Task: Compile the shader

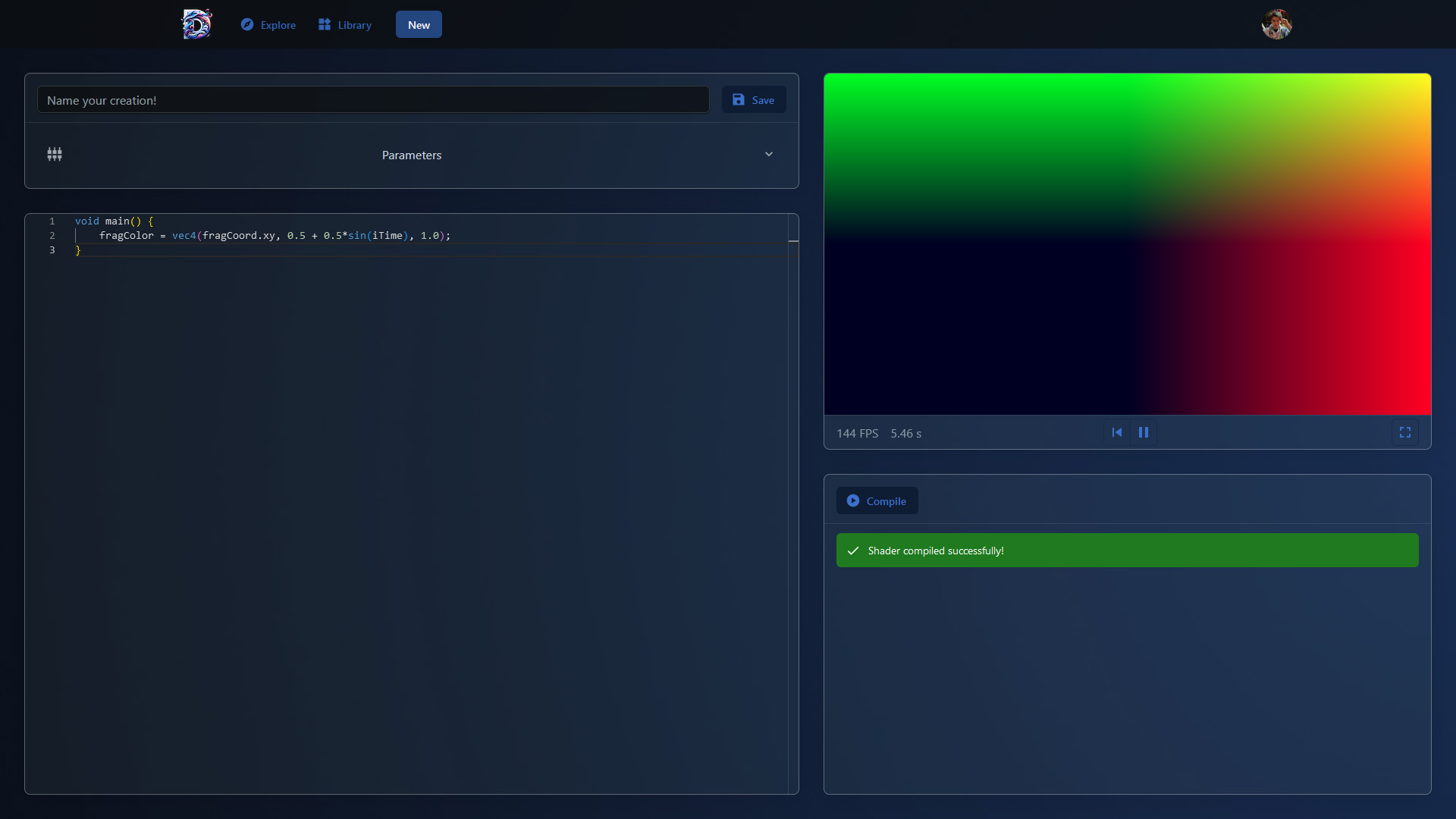Action: pos(877,500)
